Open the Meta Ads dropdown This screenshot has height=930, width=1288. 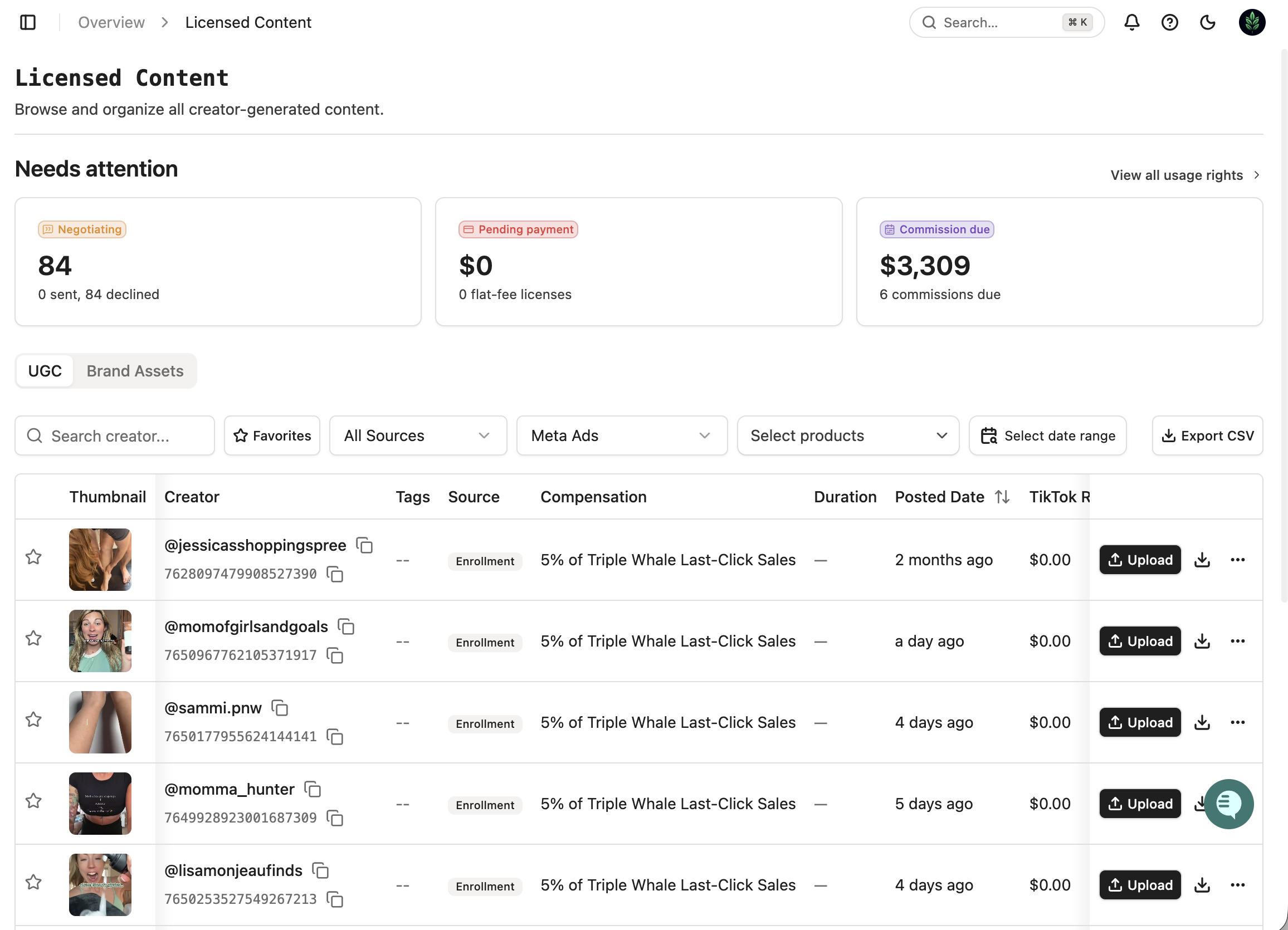click(x=622, y=435)
